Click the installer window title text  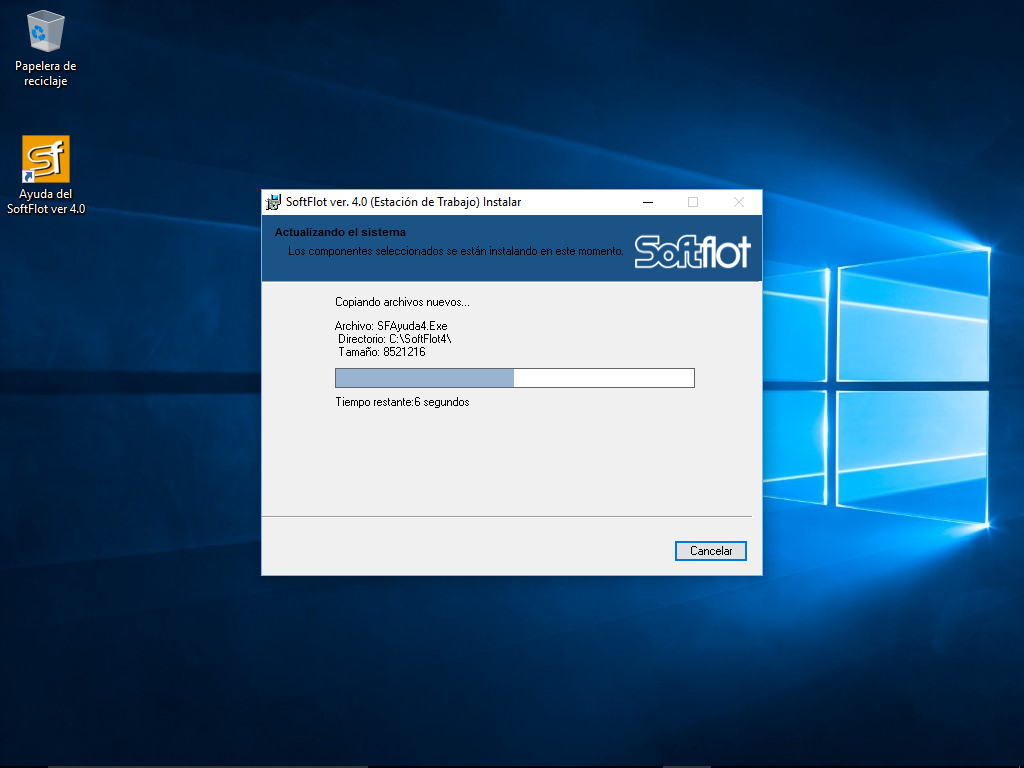[403, 202]
